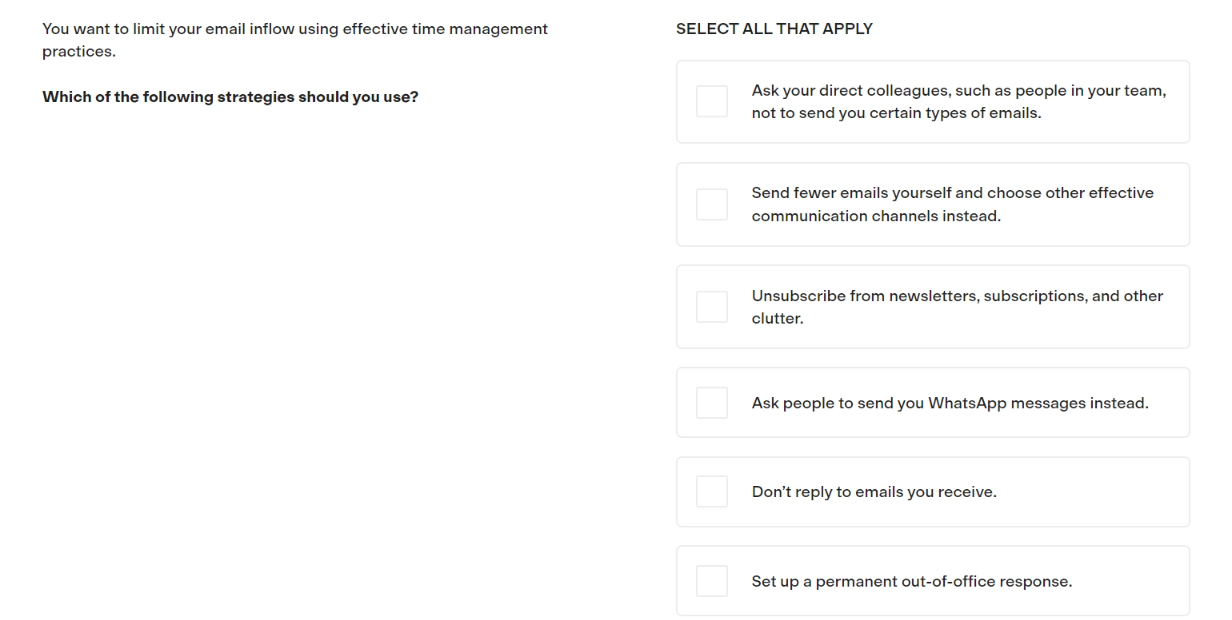Check the box for asking direct colleagues

(712, 101)
